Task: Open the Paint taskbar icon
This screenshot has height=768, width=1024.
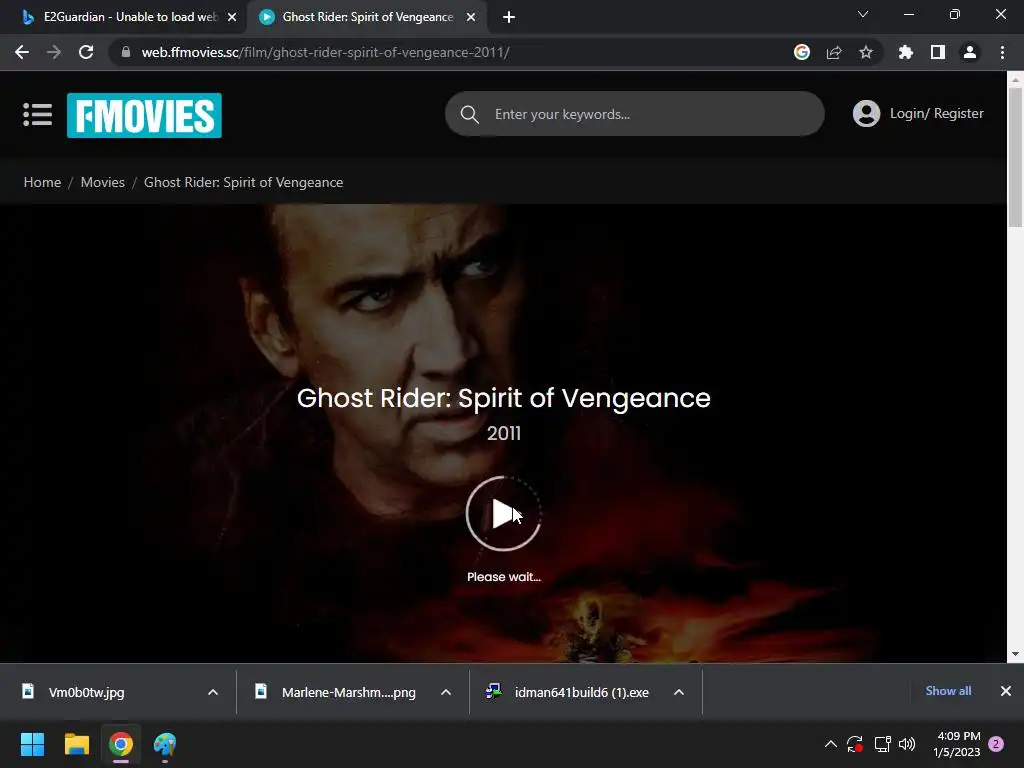Action: pos(165,744)
